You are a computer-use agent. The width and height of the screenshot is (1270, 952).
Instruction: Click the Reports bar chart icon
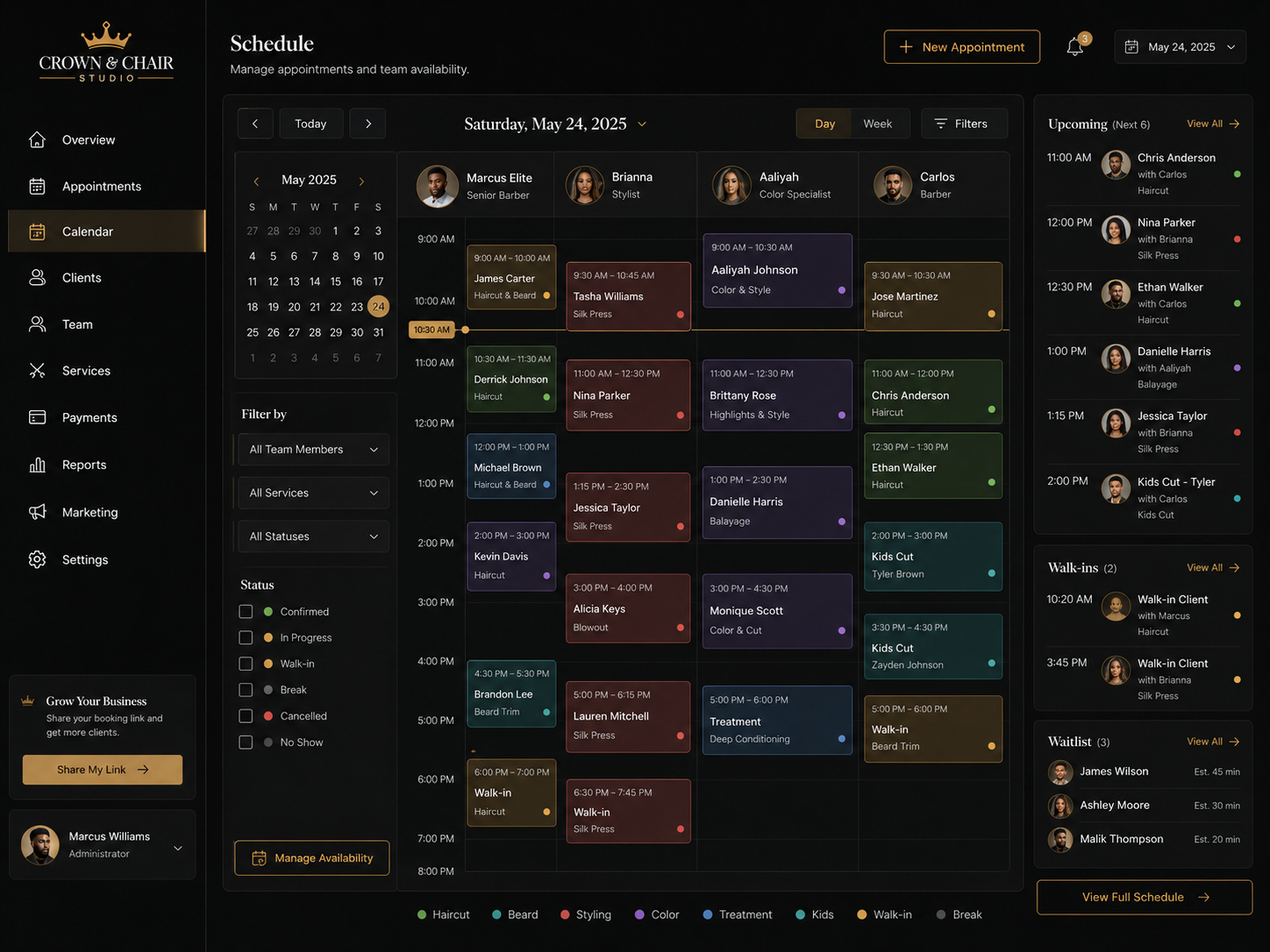[37, 465]
